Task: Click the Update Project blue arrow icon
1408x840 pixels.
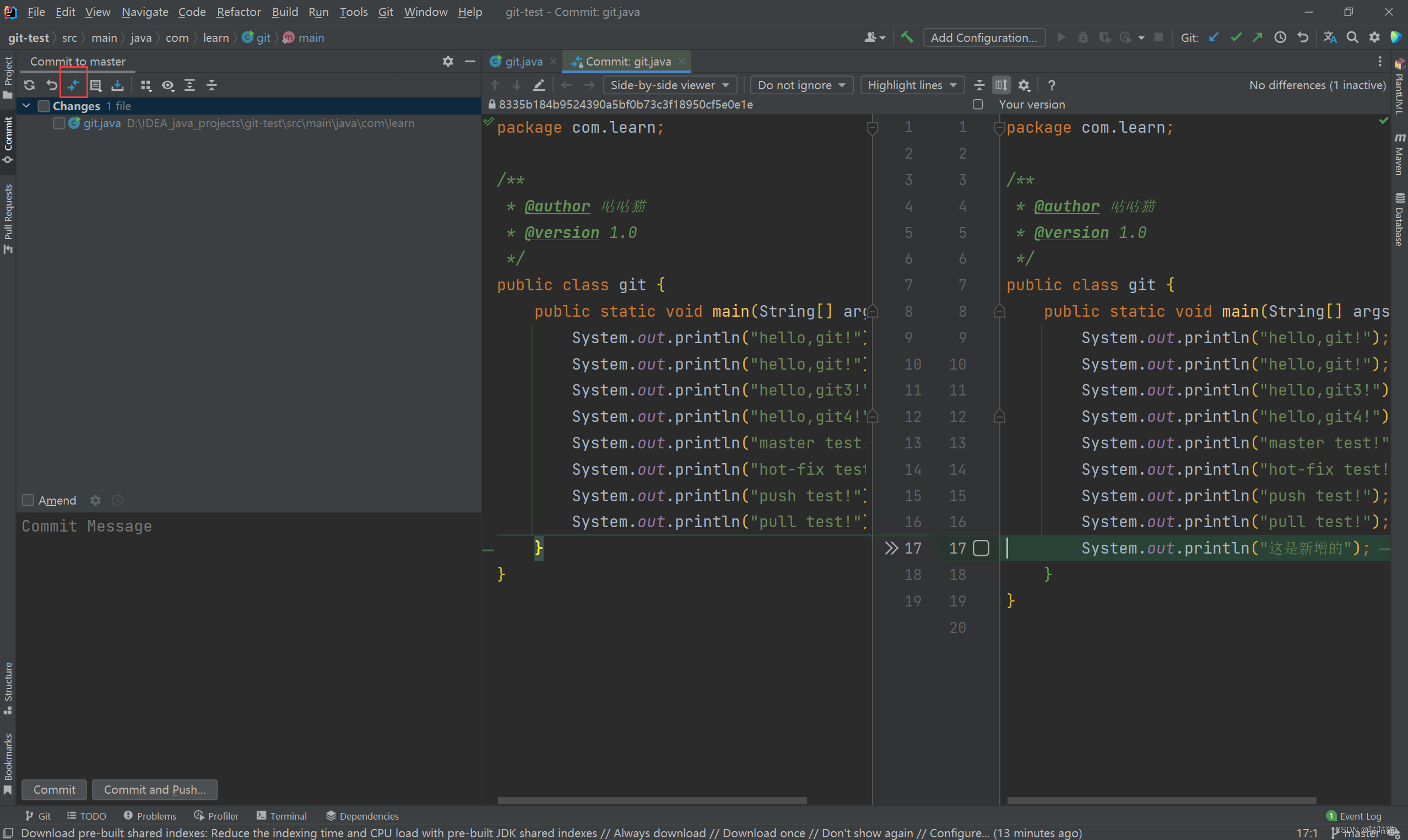Action: (x=1214, y=37)
